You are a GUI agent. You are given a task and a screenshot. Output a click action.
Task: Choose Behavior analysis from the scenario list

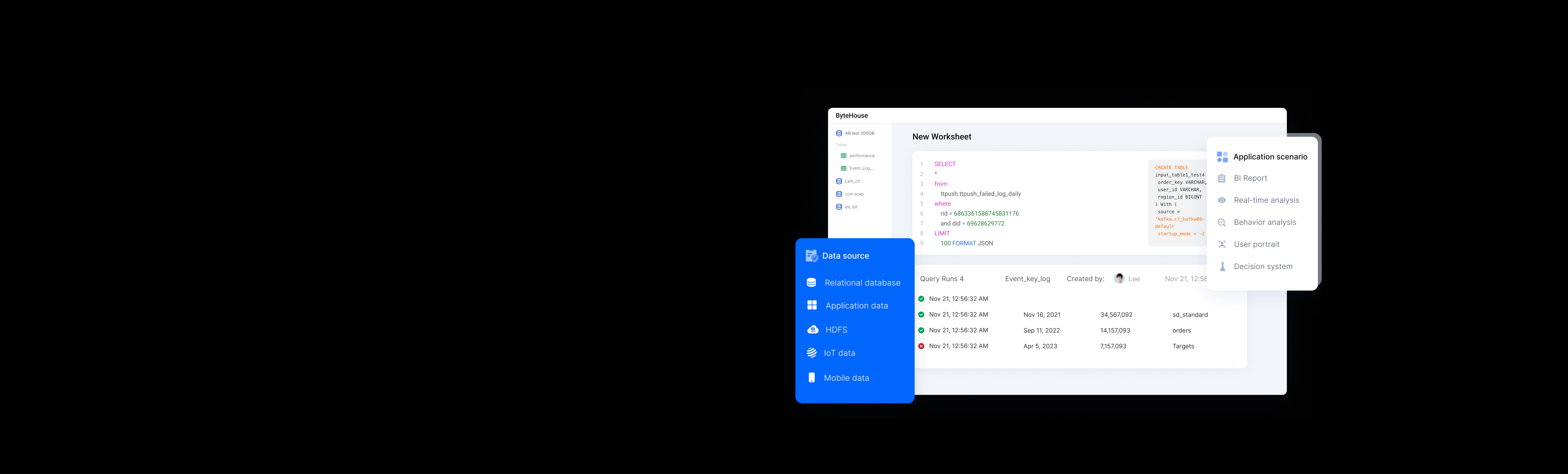[1264, 222]
